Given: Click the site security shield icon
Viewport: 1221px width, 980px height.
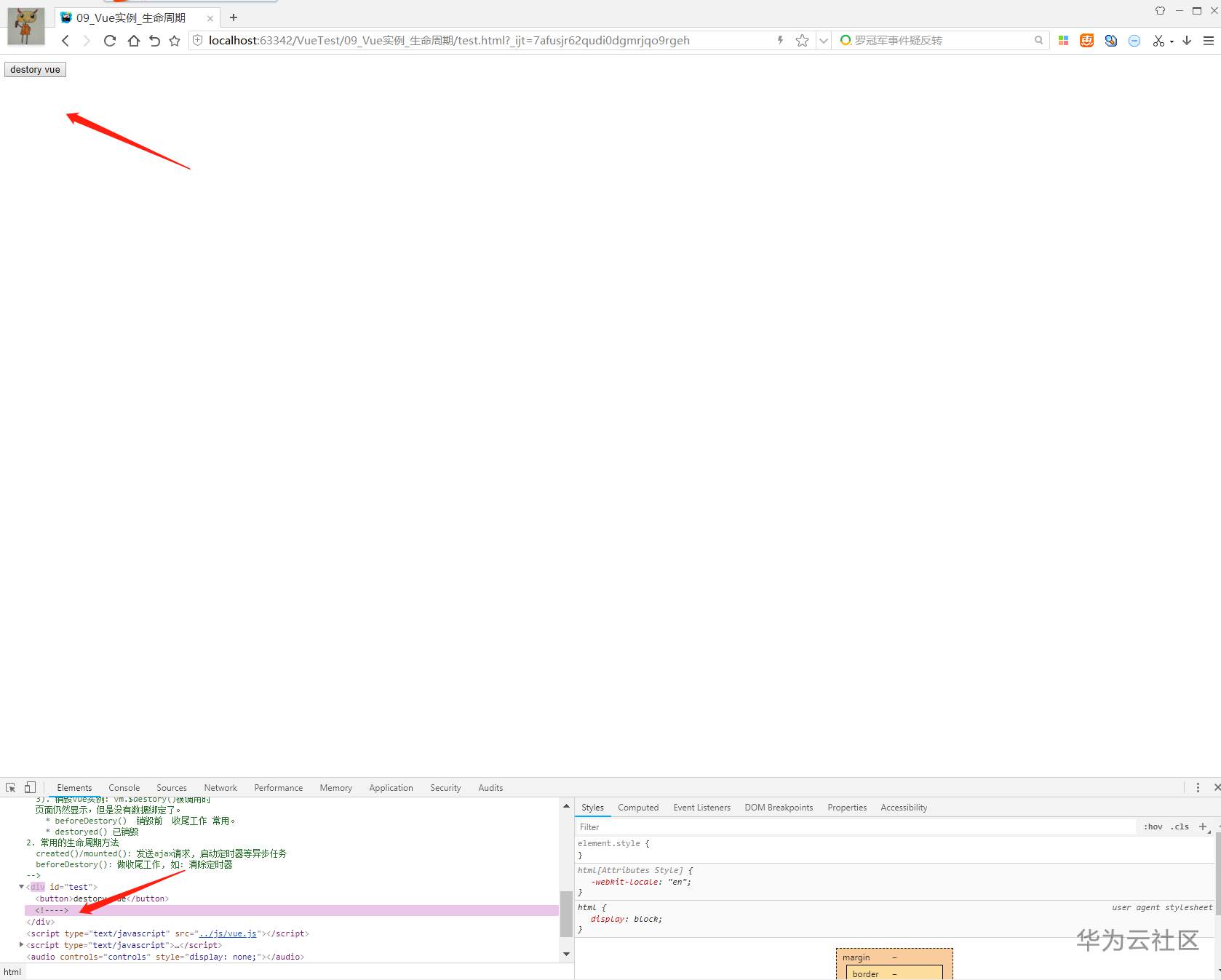Looking at the screenshot, I should (x=197, y=41).
